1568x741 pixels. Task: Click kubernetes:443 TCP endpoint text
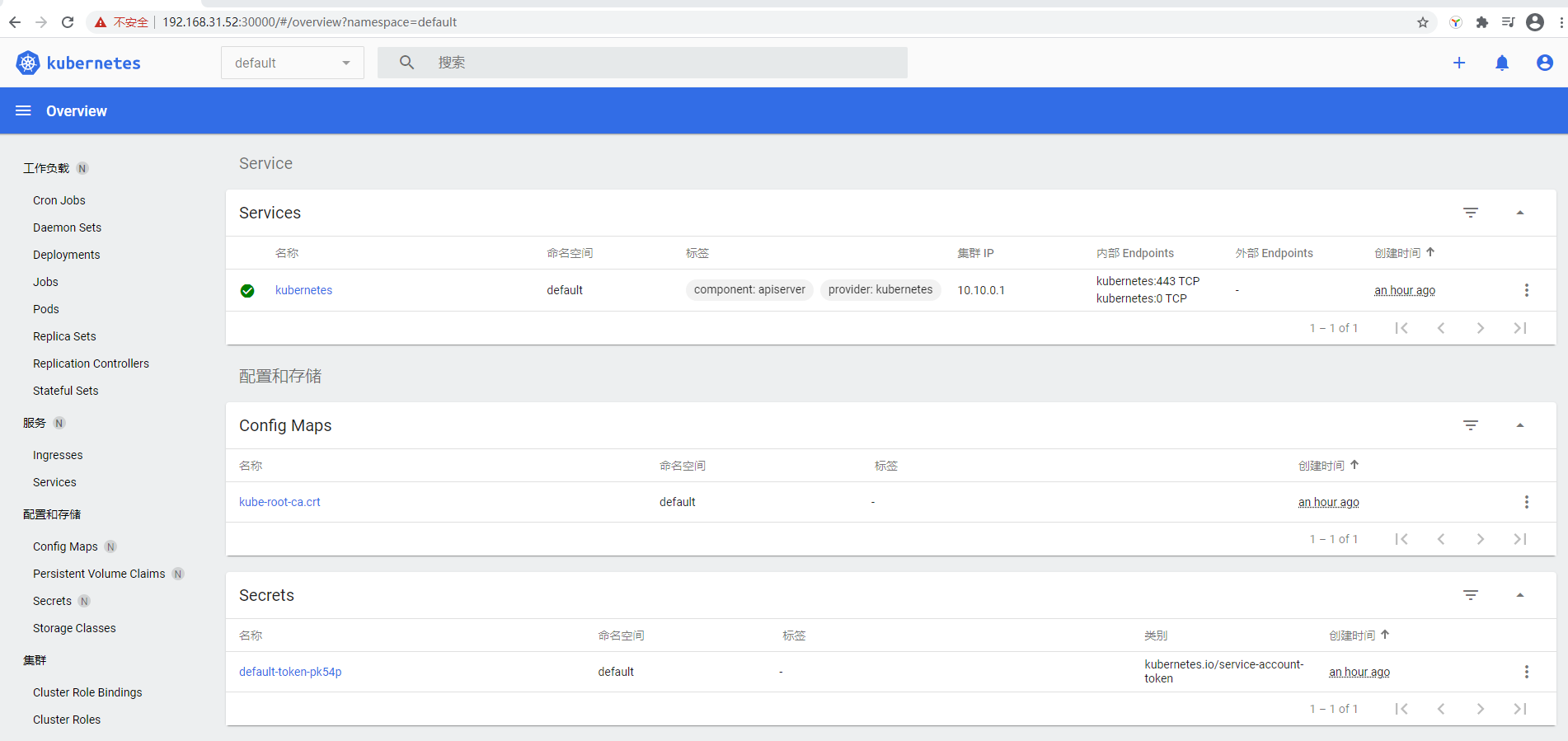pyautogui.click(x=1148, y=281)
